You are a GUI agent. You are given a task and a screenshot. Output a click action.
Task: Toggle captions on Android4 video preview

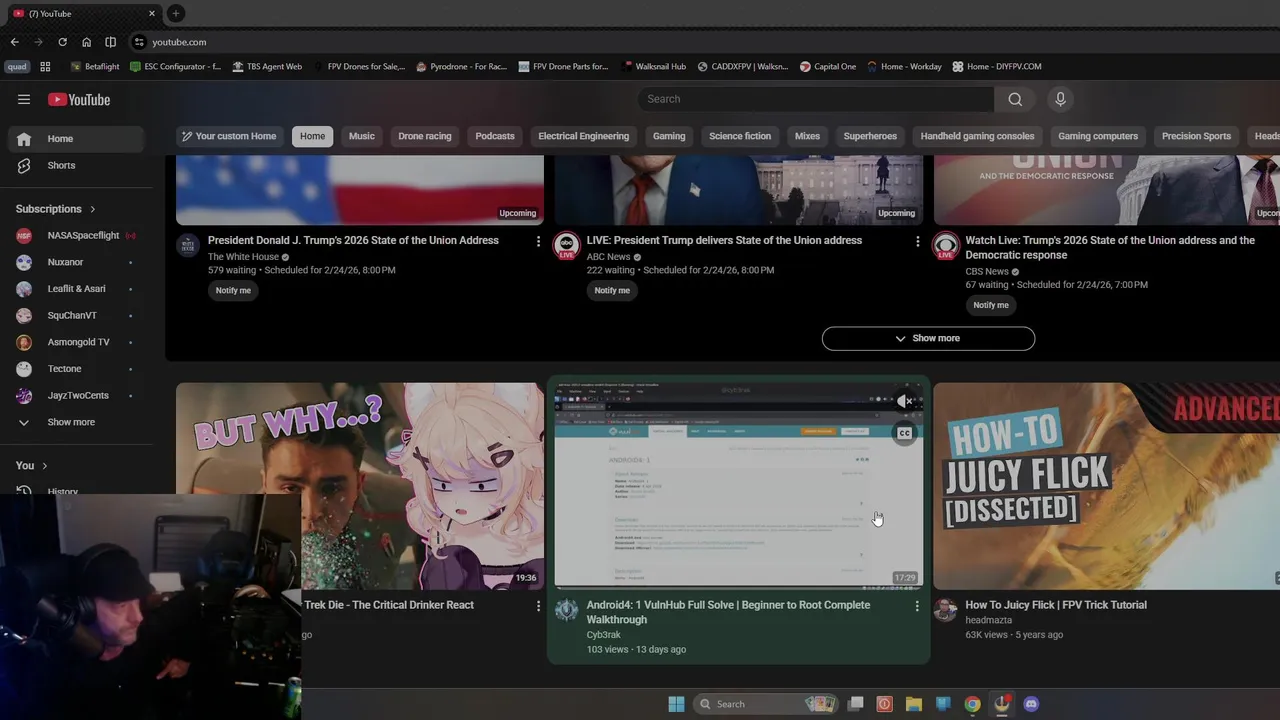[x=904, y=434]
